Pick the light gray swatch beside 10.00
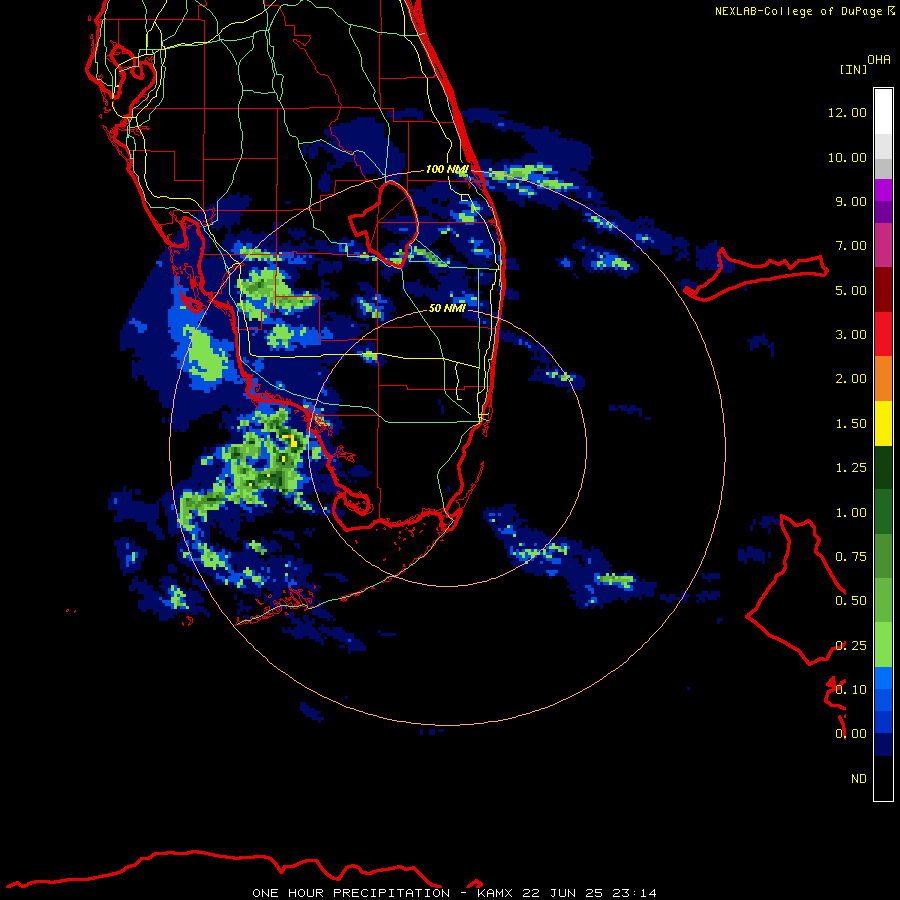 coord(883,146)
